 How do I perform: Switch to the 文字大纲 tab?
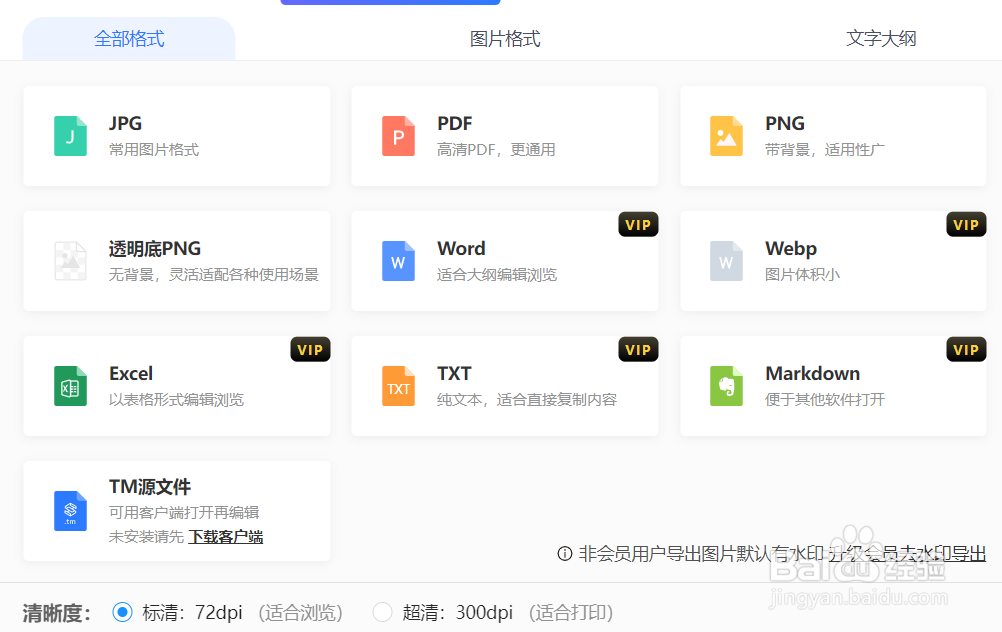click(881, 39)
